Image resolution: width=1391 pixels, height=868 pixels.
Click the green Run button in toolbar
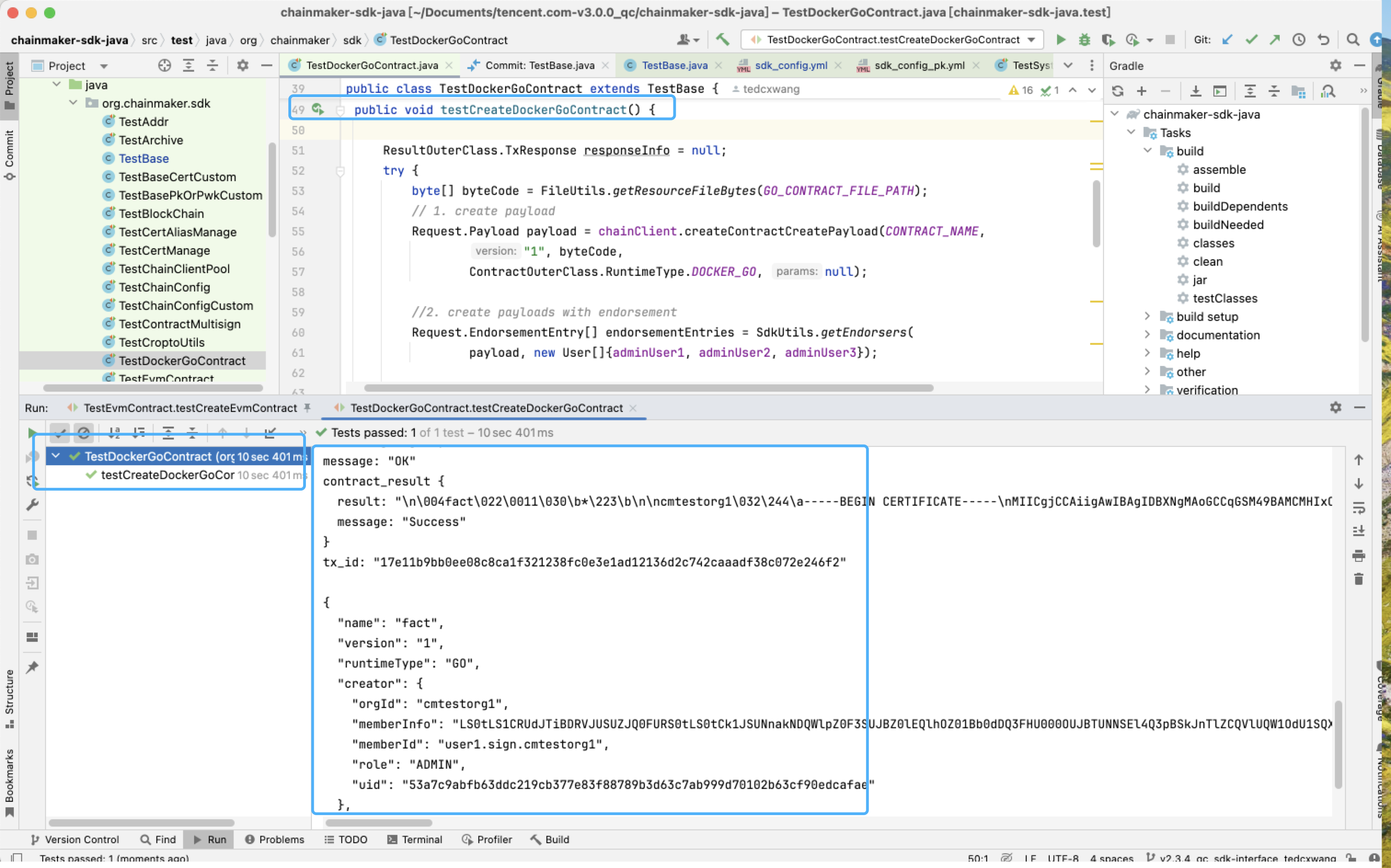(1061, 40)
